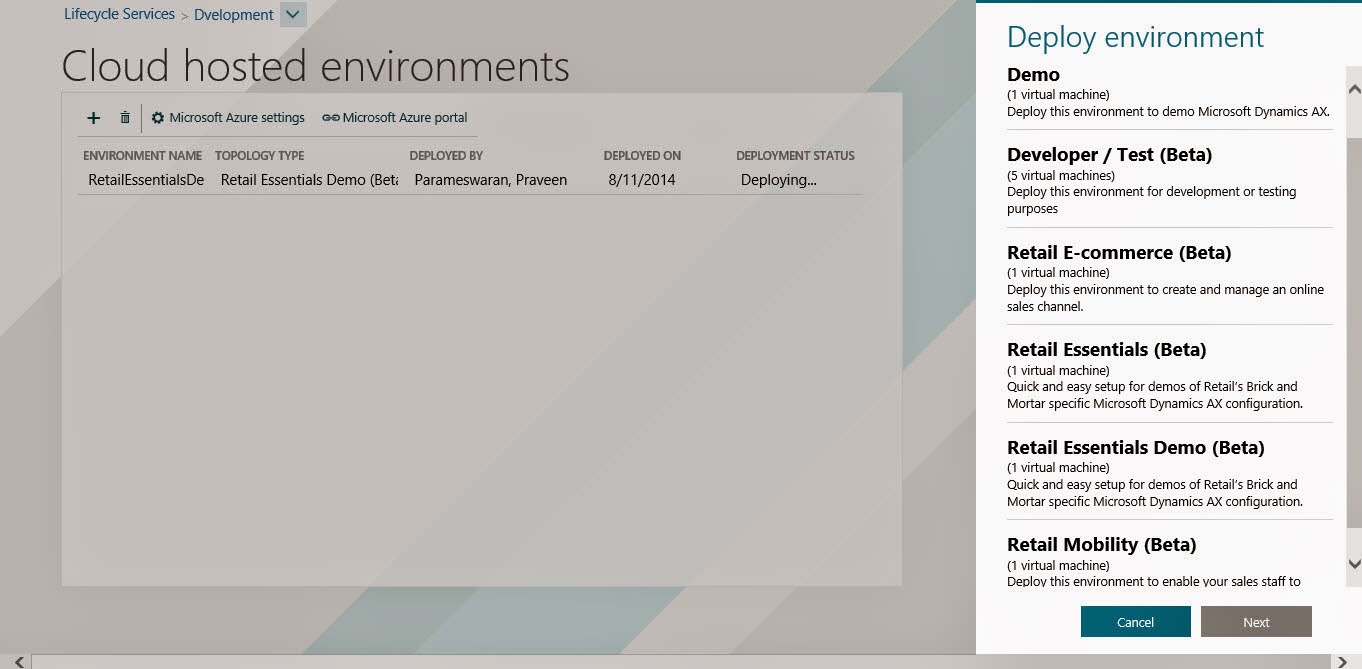Image resolution: width=1362 pixels, height=669 pixels.
Task: Click the panel scrollbar up arrow
Action: [x=1354, y=89]
